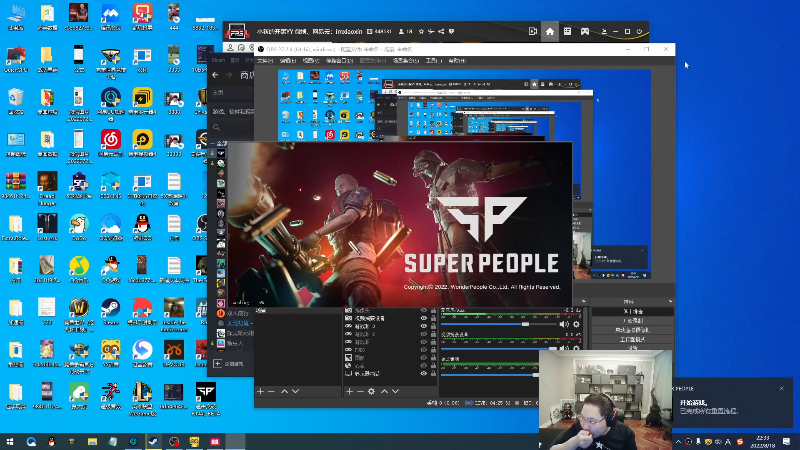The image size is (800, 450).
Task: Open the Recycle Bin desktop icon
Action: (x=16, y=101)
